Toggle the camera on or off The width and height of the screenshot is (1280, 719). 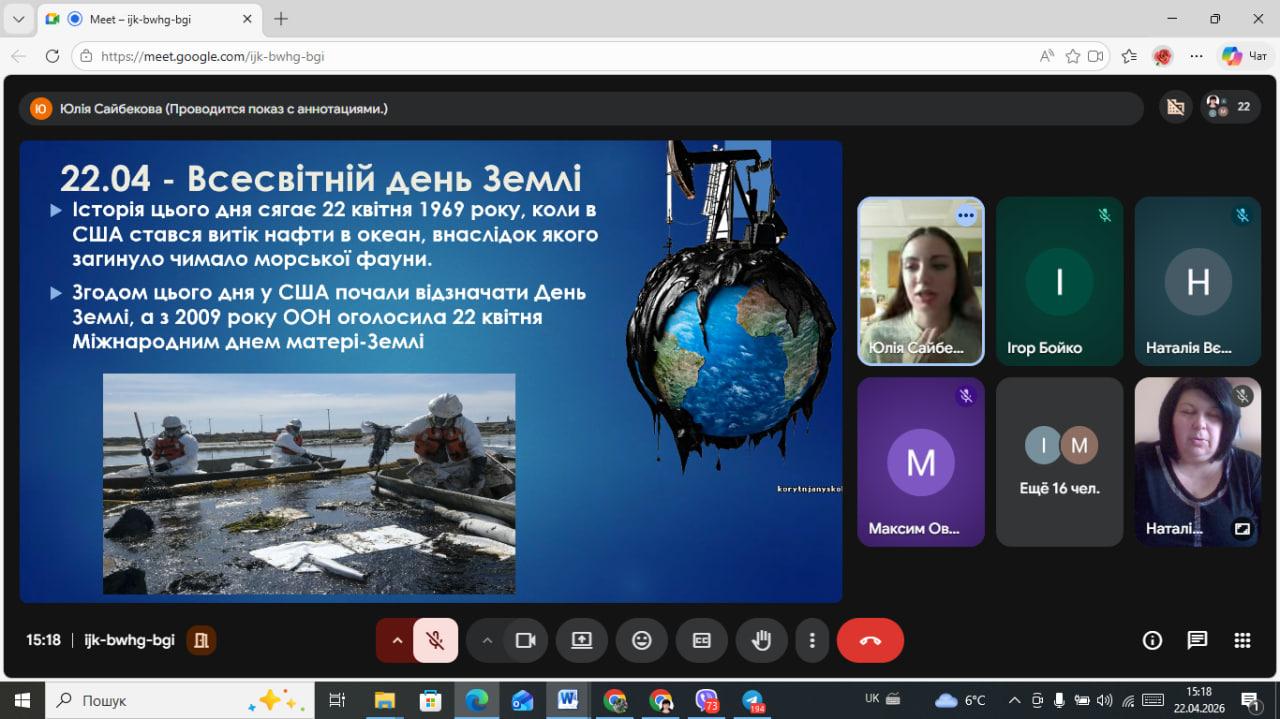(x=525, y=640)
